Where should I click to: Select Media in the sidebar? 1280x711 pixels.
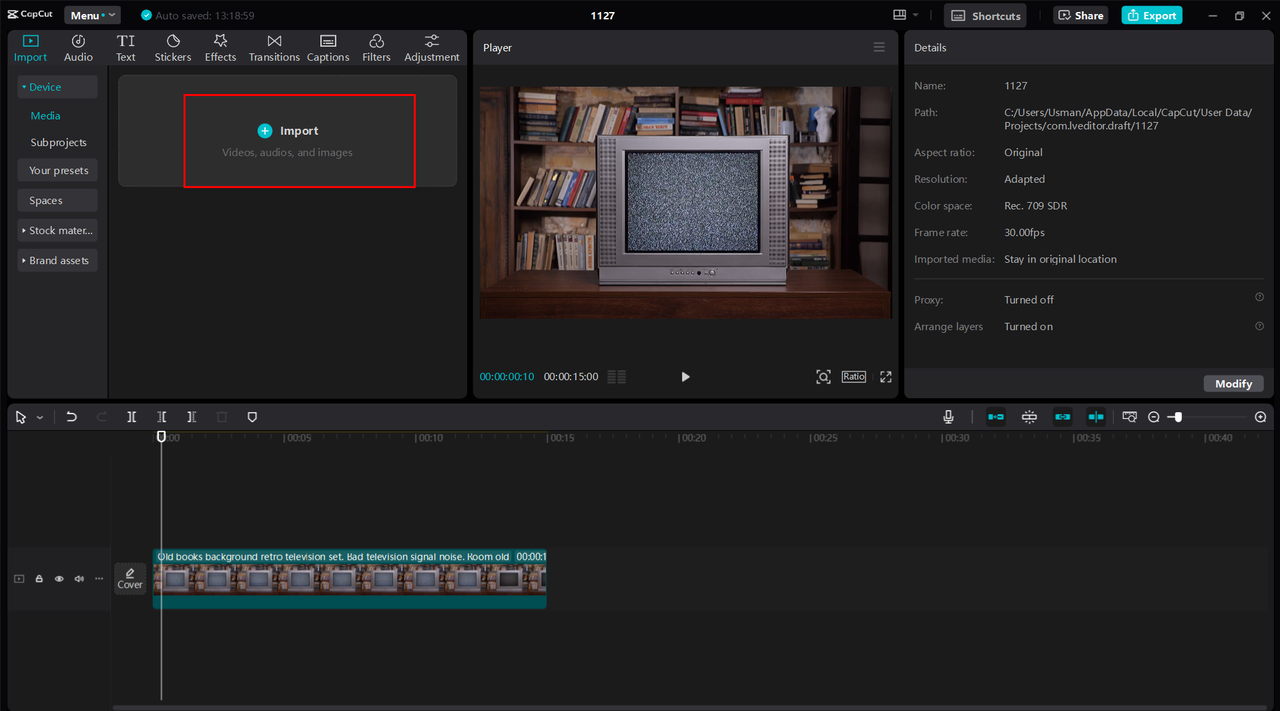[x=45, y=116]
